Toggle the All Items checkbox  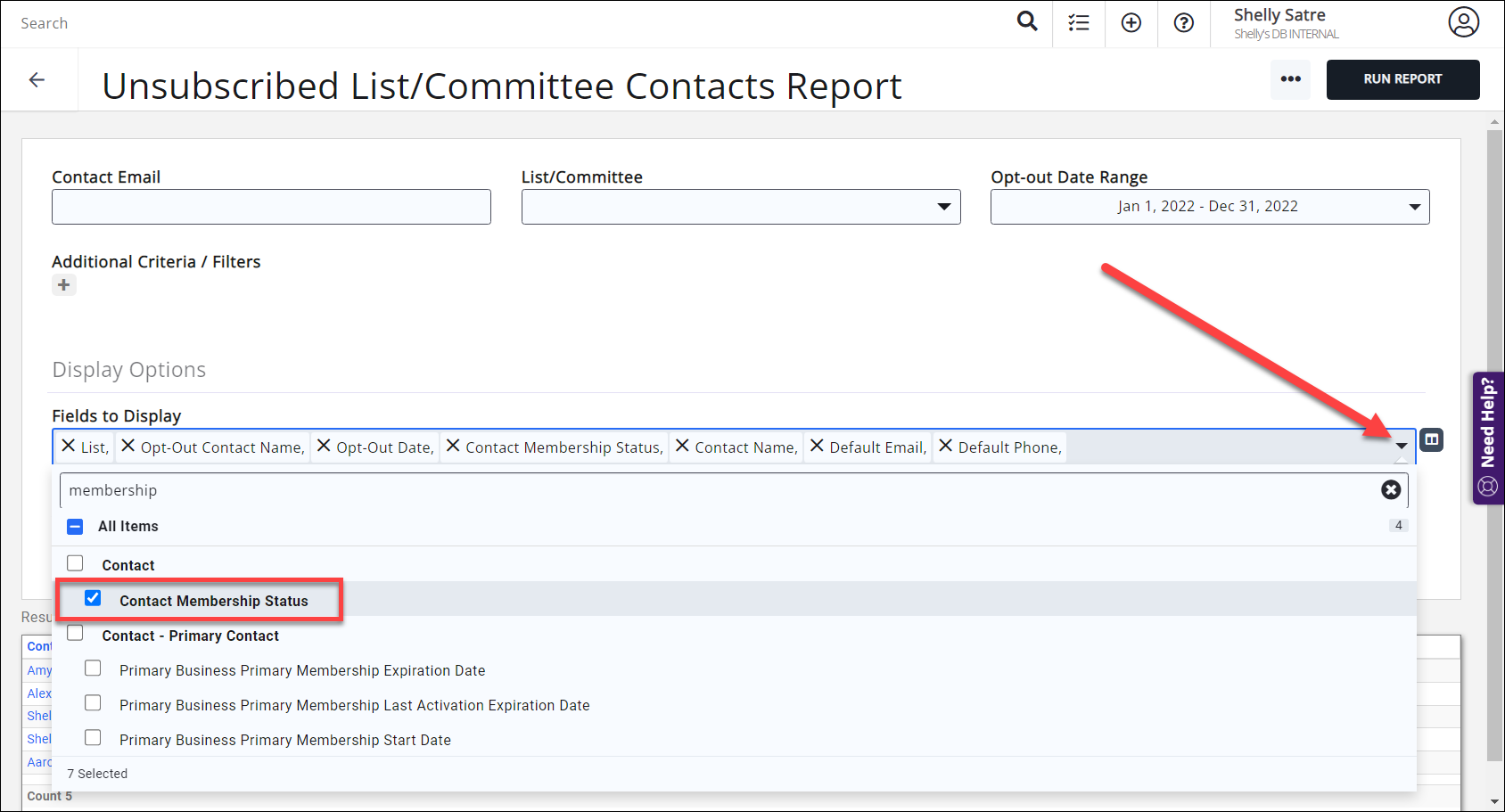pos(76,527)
